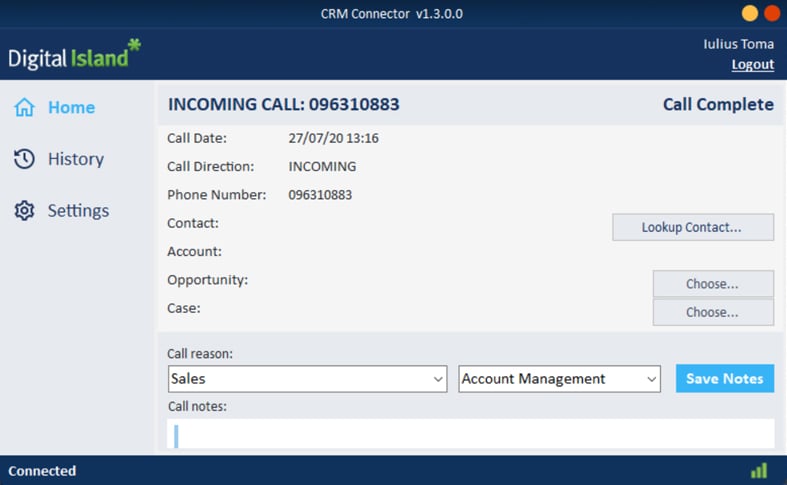
Task: Click the orange close circle
Action: point(772,13)
